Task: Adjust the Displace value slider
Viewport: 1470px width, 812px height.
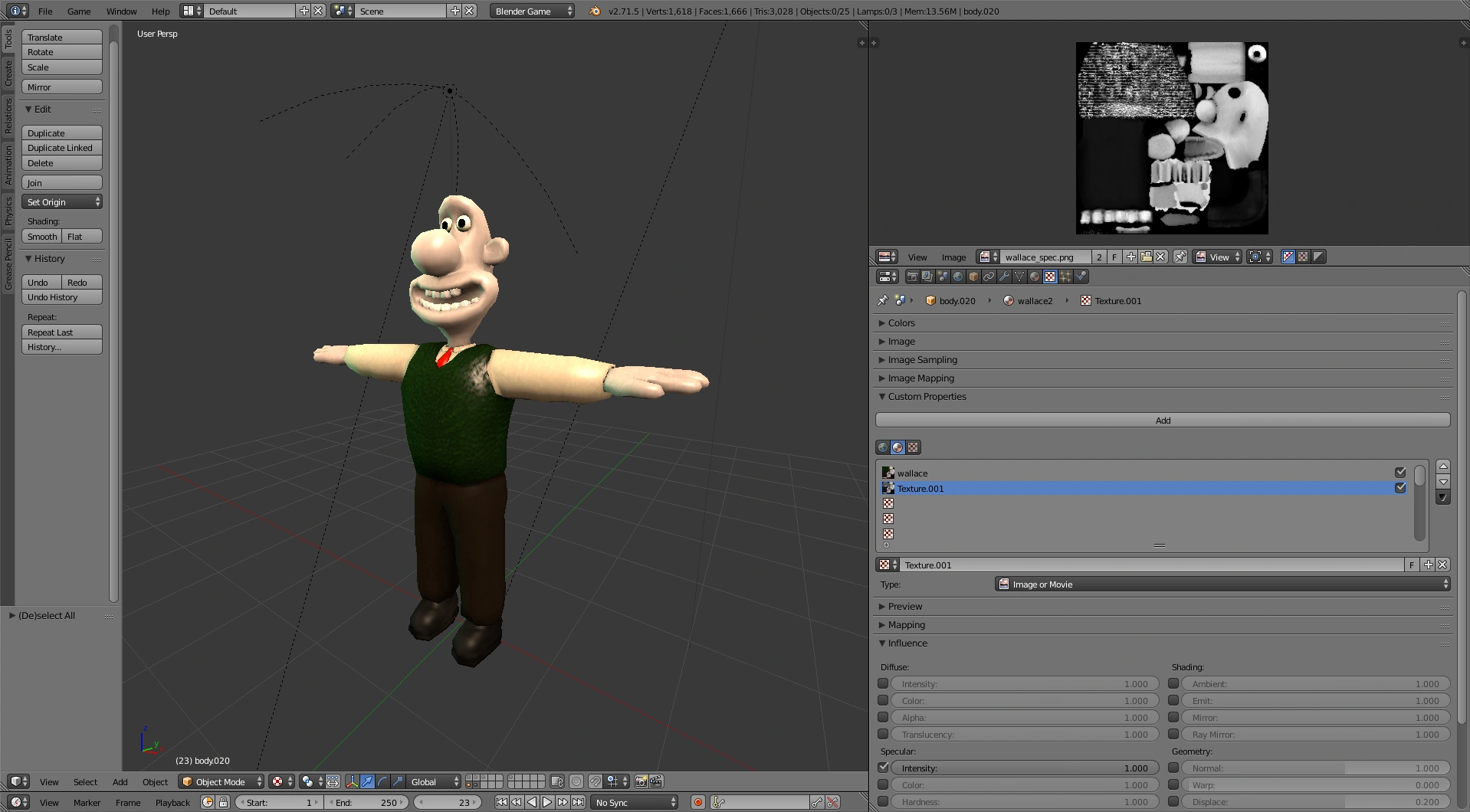Action: [x=1315, y=802]
